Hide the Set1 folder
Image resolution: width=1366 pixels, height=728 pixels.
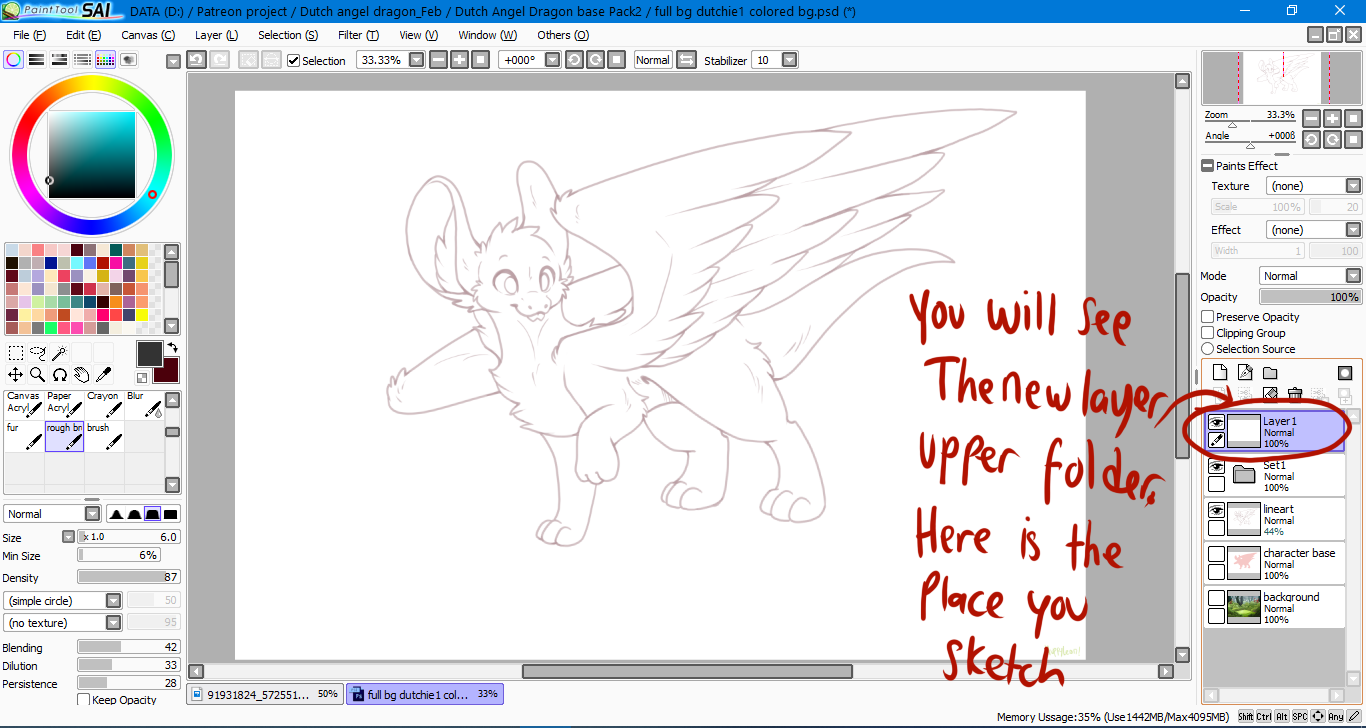point(1216,467)
